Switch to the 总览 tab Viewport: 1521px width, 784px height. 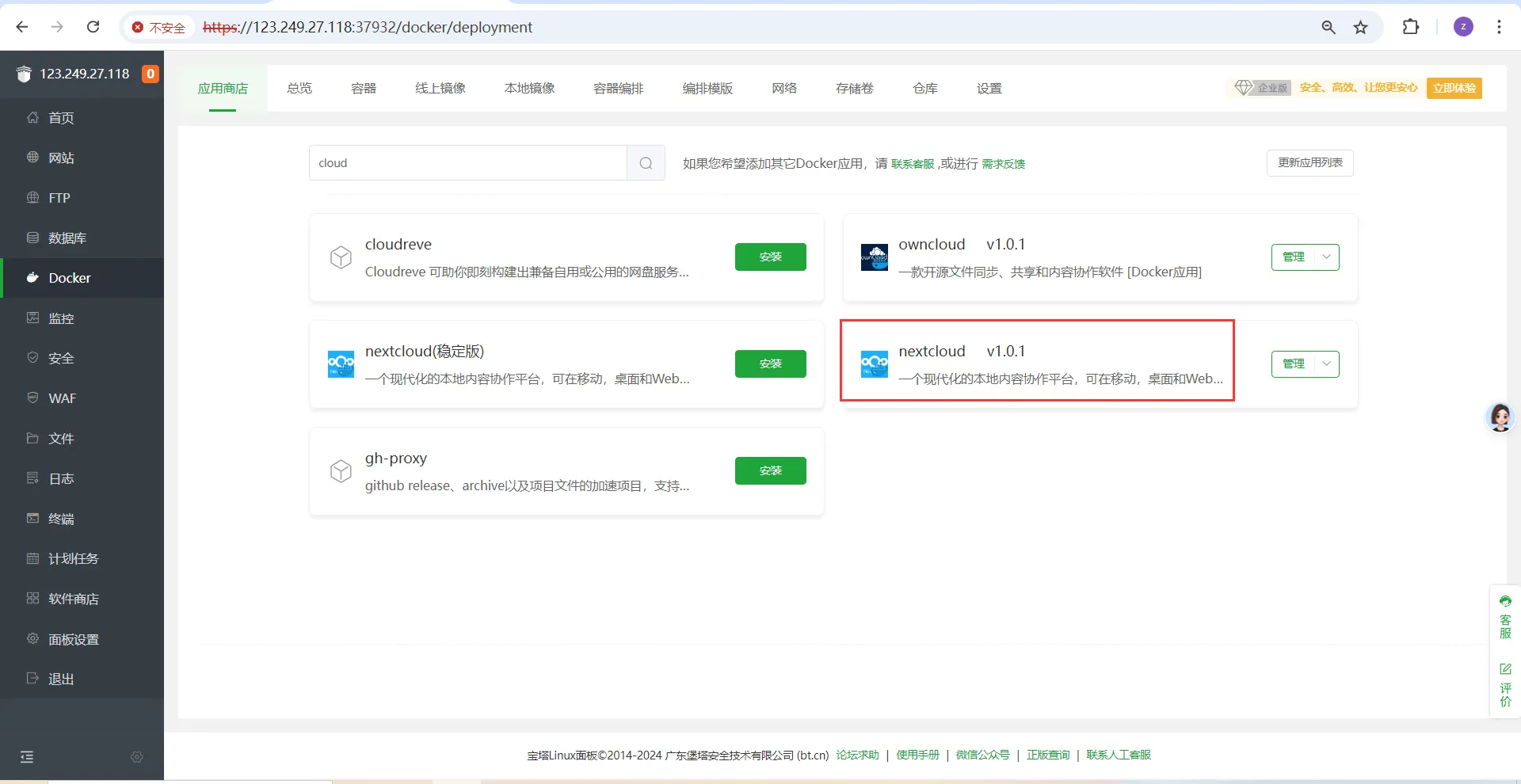299,89
